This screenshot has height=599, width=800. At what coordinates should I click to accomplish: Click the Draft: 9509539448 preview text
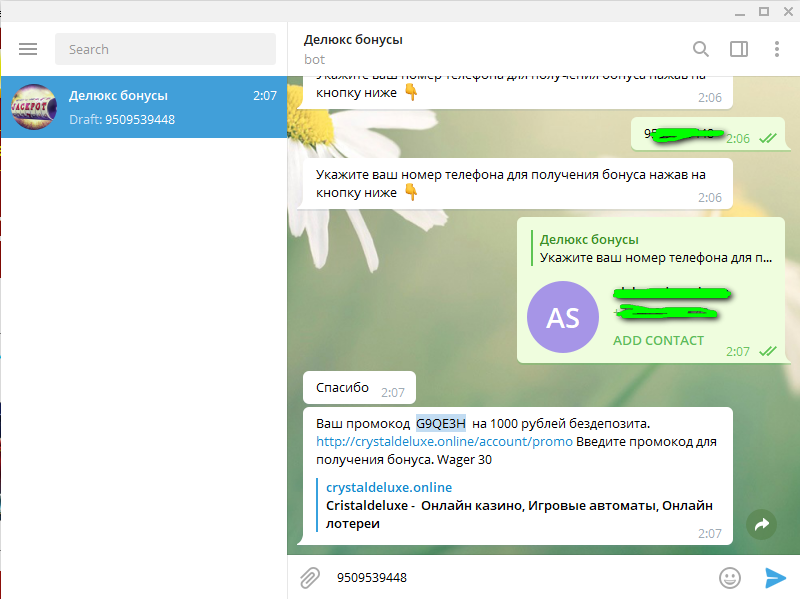coord(122,119)
